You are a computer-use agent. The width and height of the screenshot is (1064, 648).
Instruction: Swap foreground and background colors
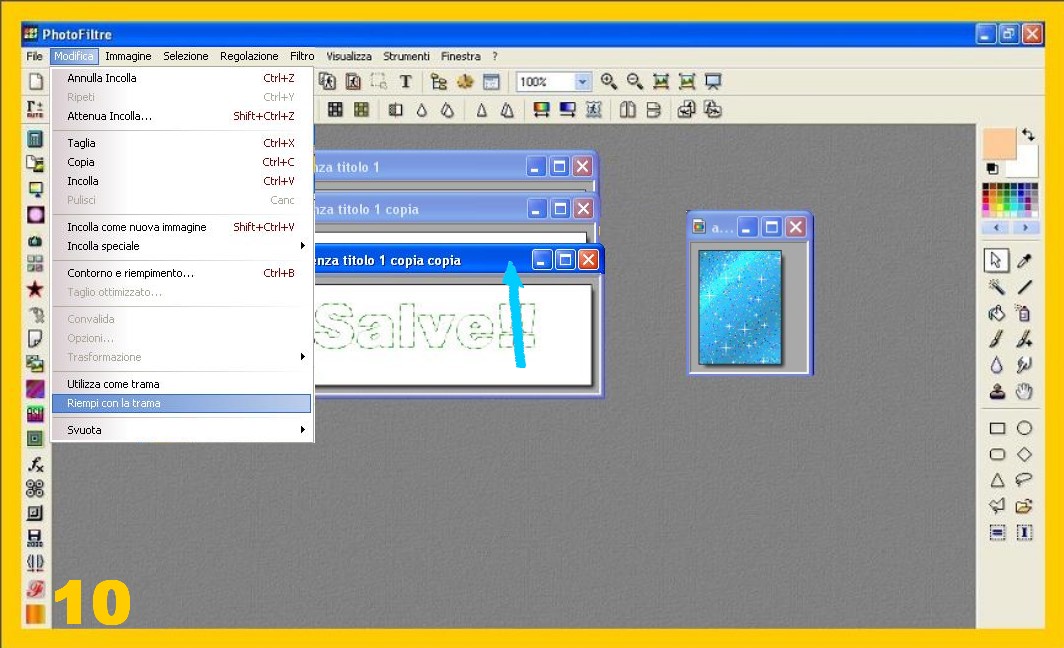coord(1028,135)
